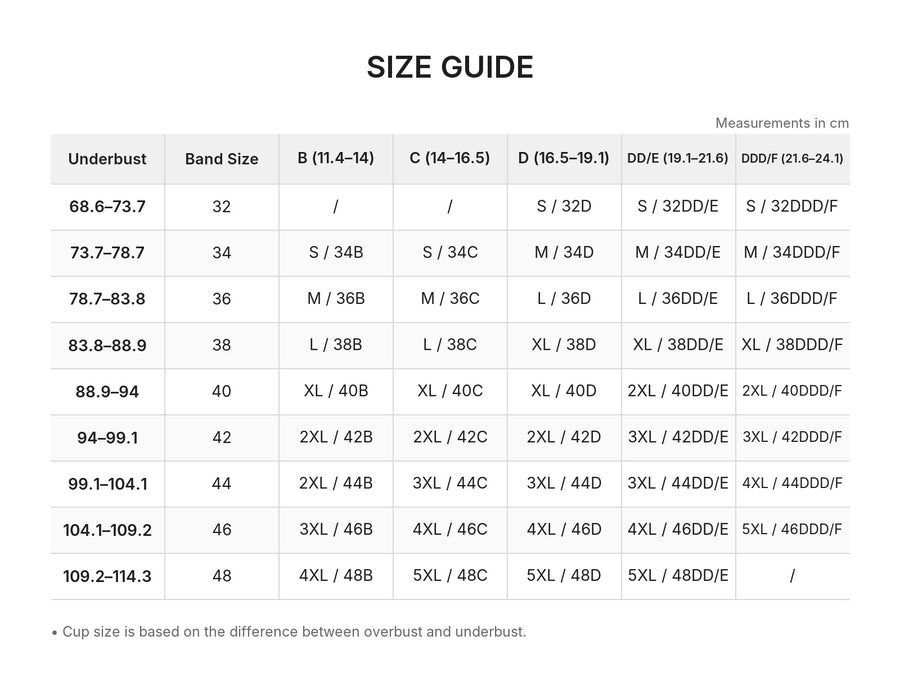Click the 4XL / 46C cell
Image resolution: width=900 pixels, height=698 pixels.
450,529
